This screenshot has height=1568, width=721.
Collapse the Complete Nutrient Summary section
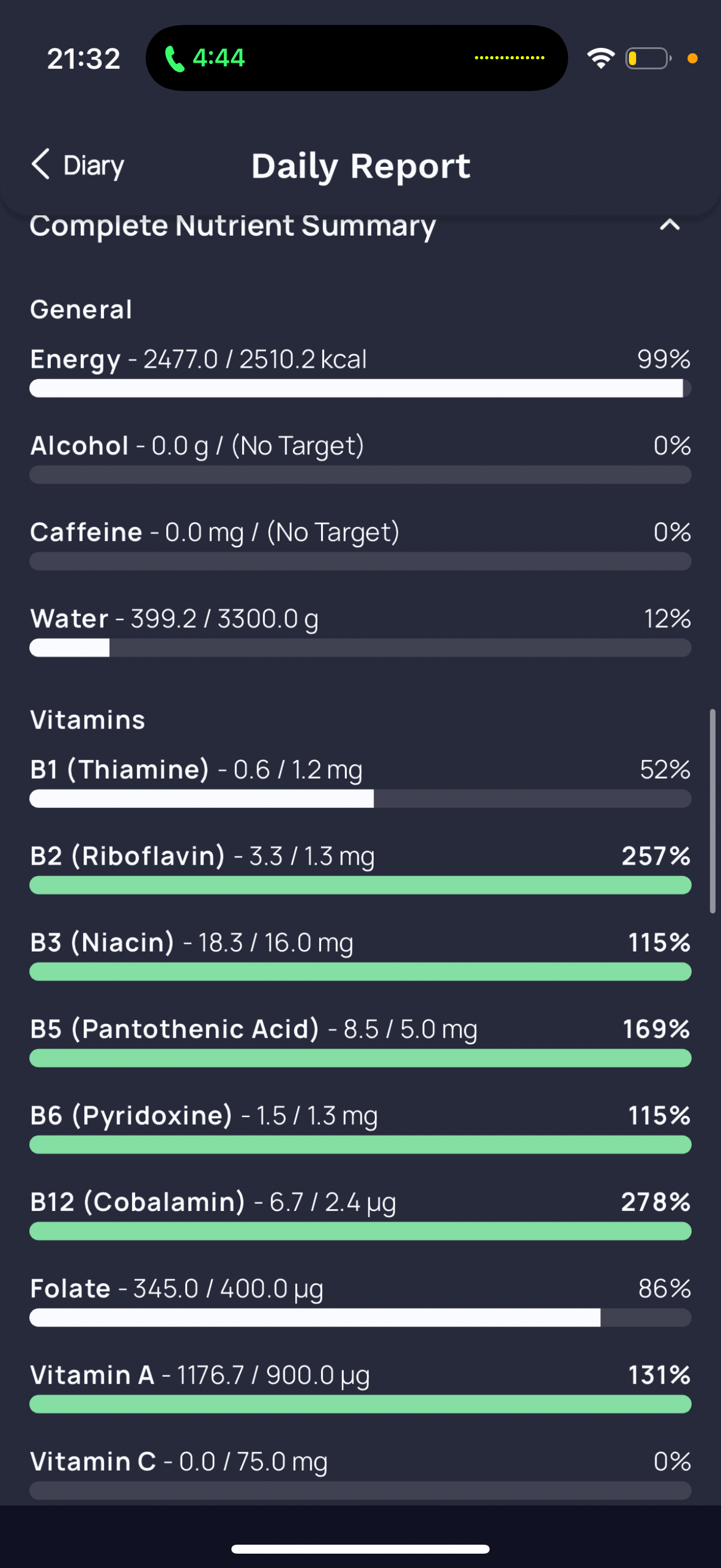pyautogui.click(x=669, y=225)
